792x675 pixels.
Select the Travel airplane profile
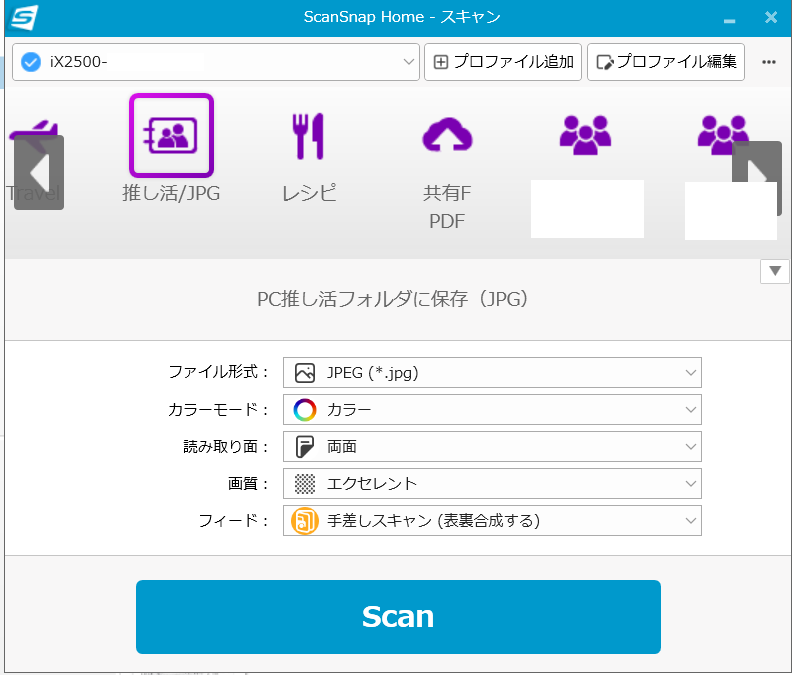pyautogui.click(x=34, y=132)
